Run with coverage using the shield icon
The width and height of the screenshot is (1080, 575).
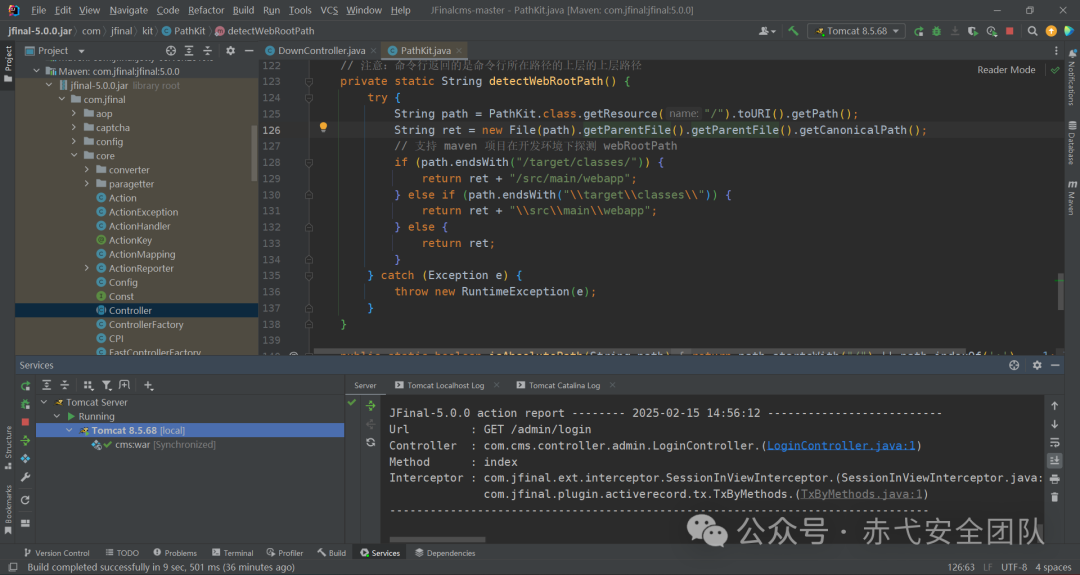point(973,31)
